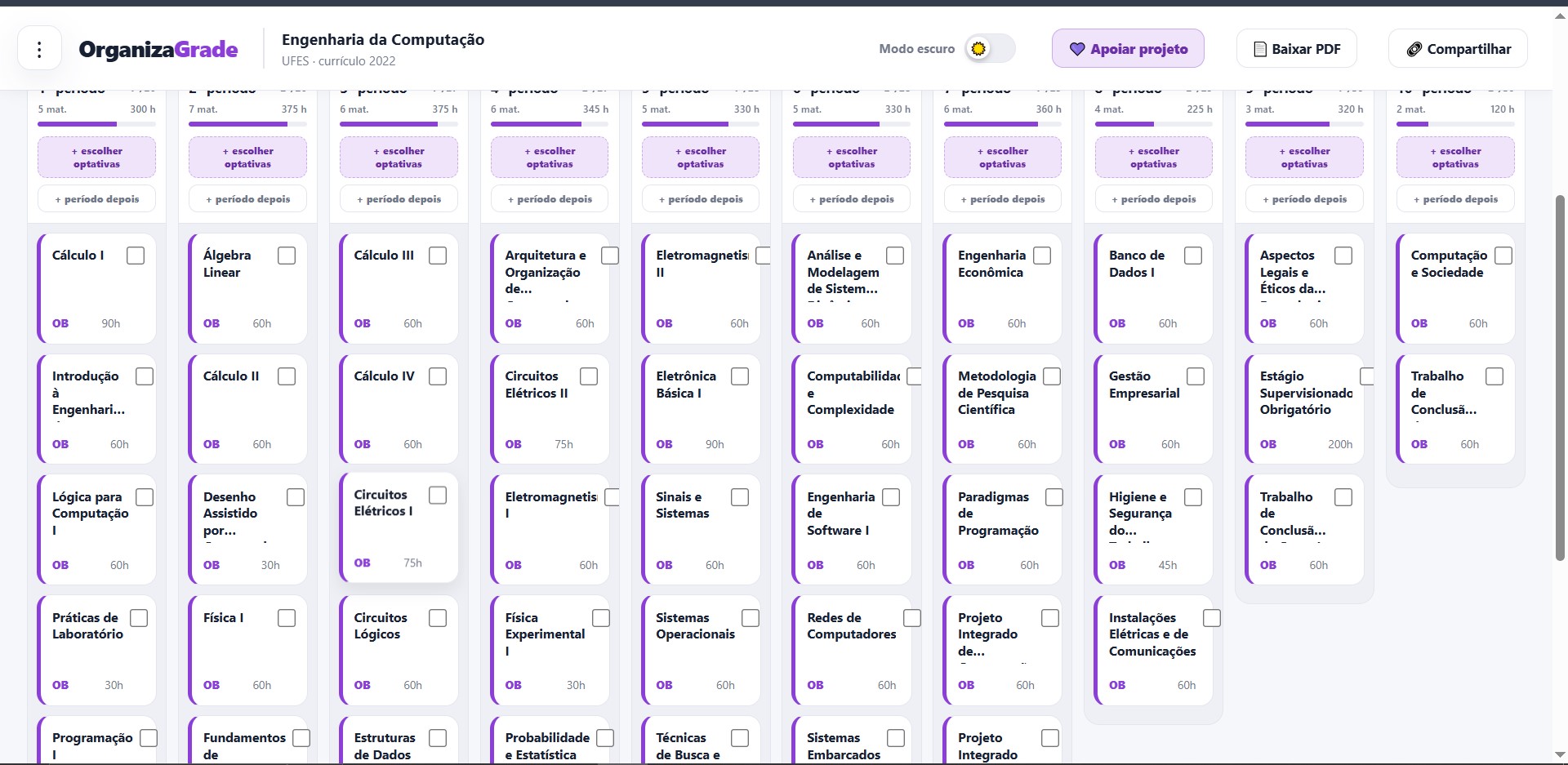This screenshot has width=1568, height=765.
Task: Click the 300 h period progress bar
Action: tap(96, 124)
